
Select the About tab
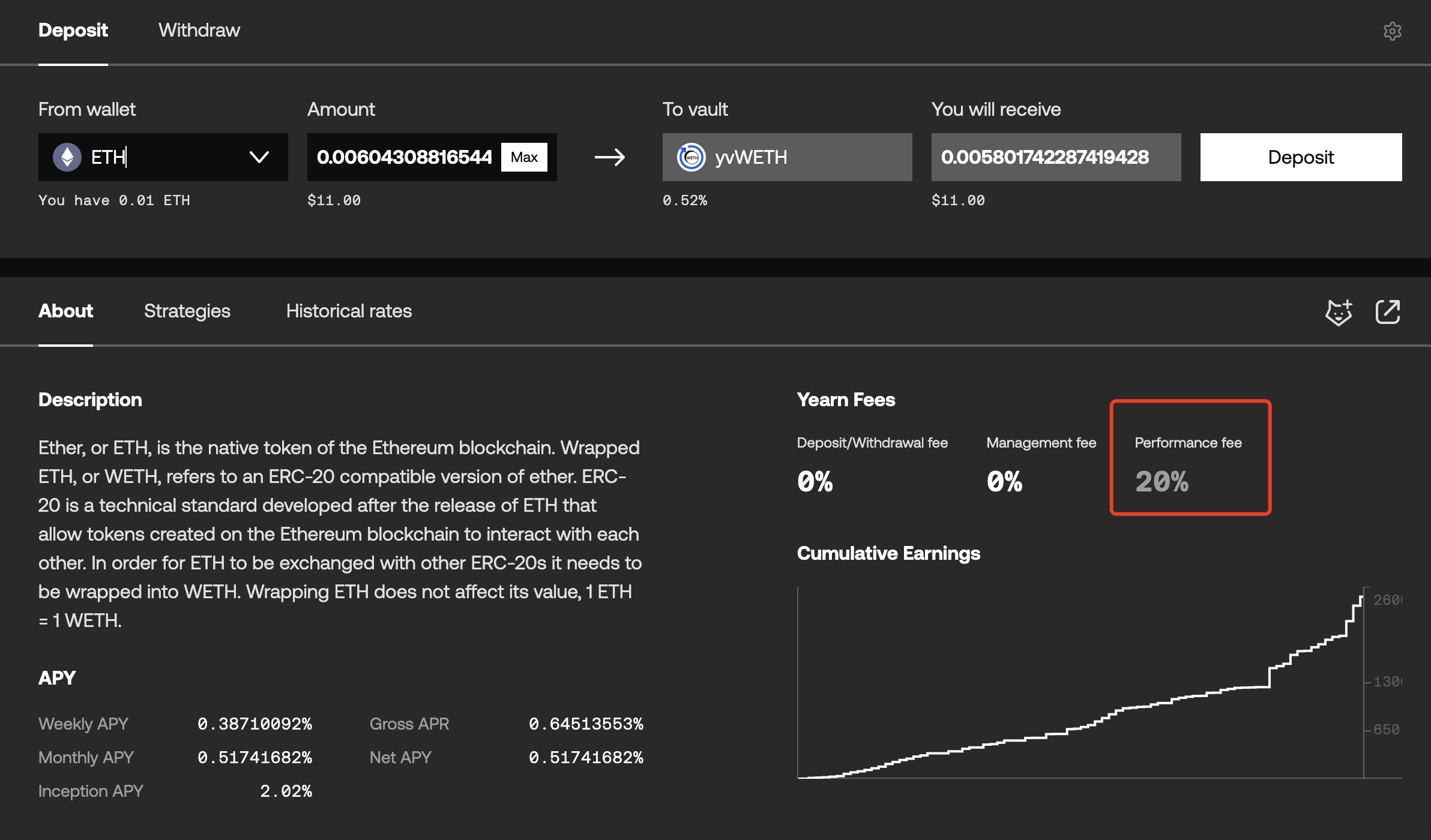click(x=65, y=311)
